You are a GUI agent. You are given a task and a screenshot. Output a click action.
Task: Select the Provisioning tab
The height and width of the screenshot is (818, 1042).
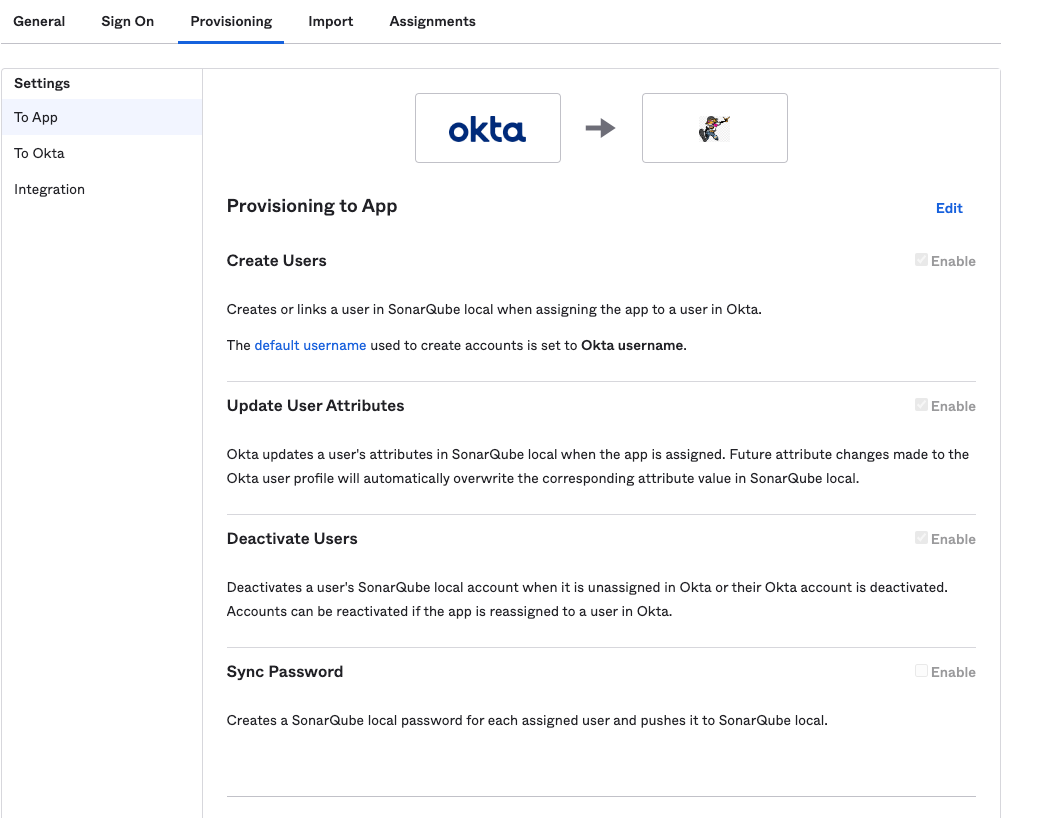point(230,20)
